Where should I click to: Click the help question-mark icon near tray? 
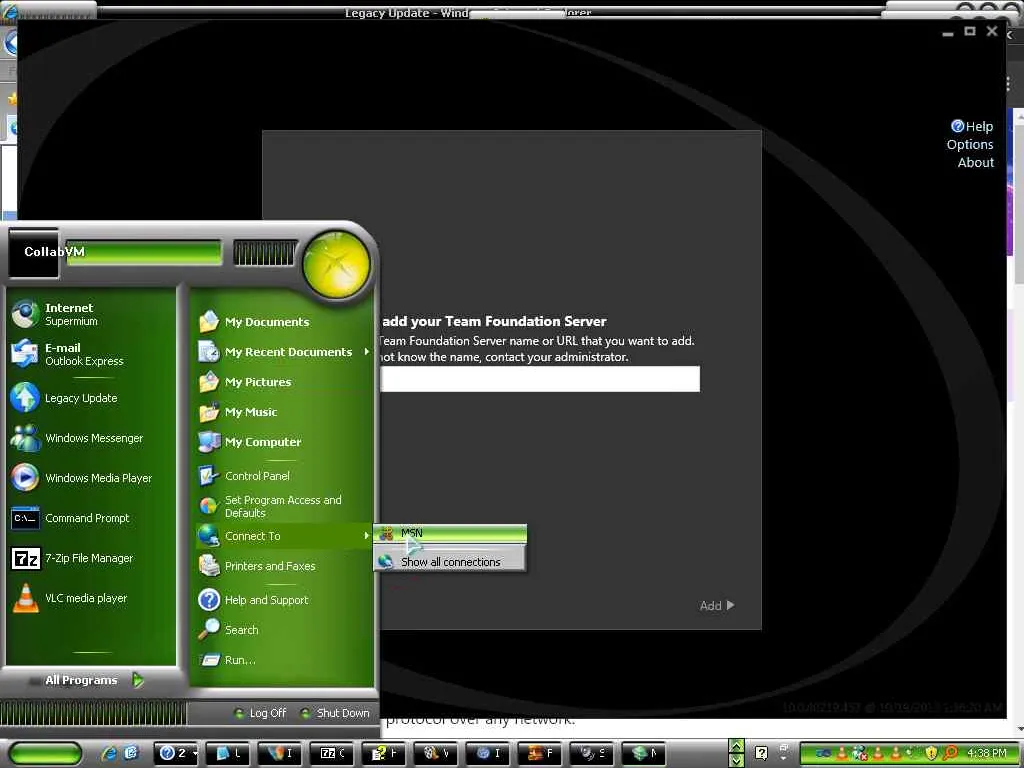coord(761,753)
